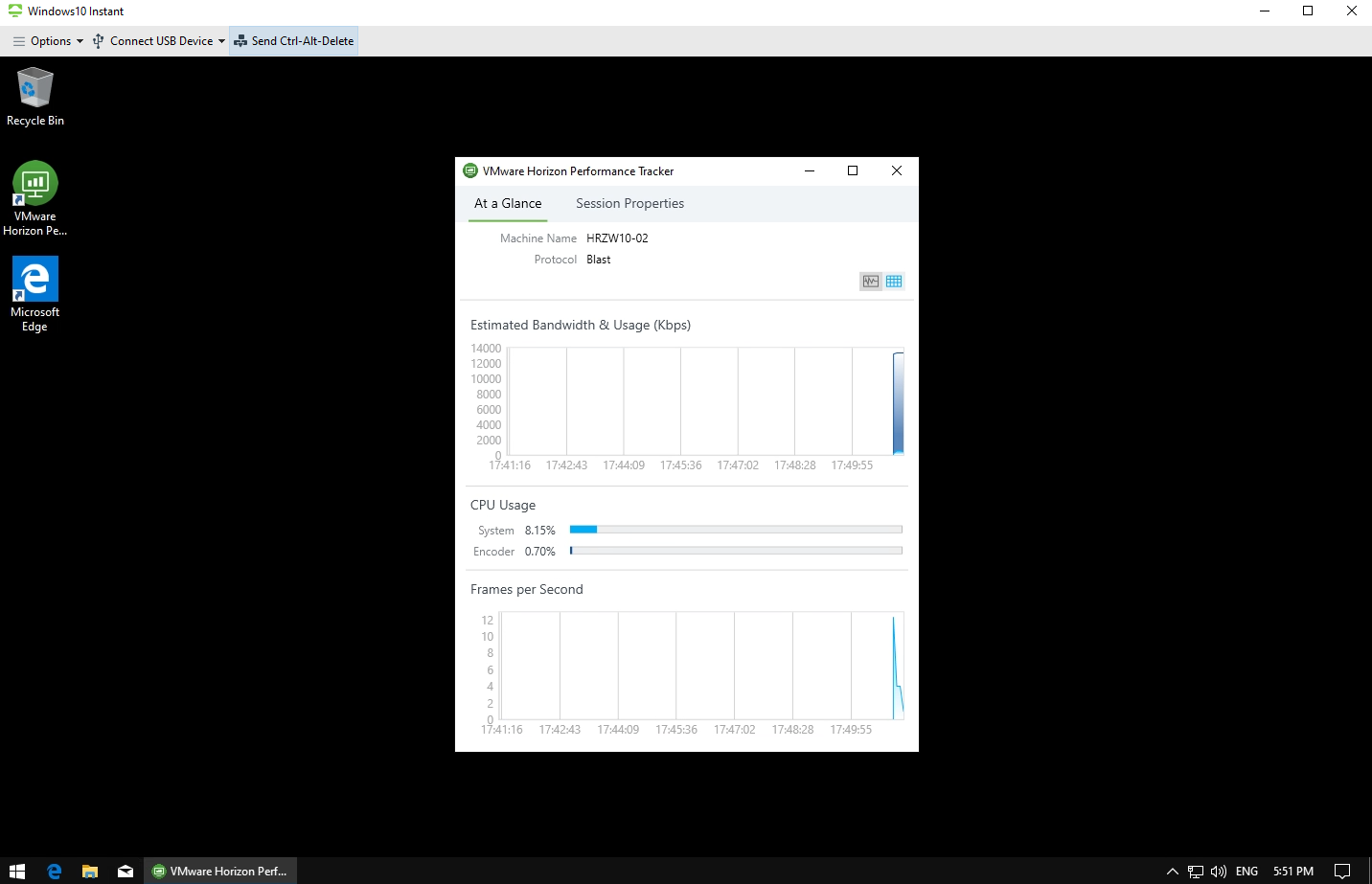Screen dimensions: 1372x884
Task: Maximize the Windows10 Instant window
Action: click(1308, 11)
